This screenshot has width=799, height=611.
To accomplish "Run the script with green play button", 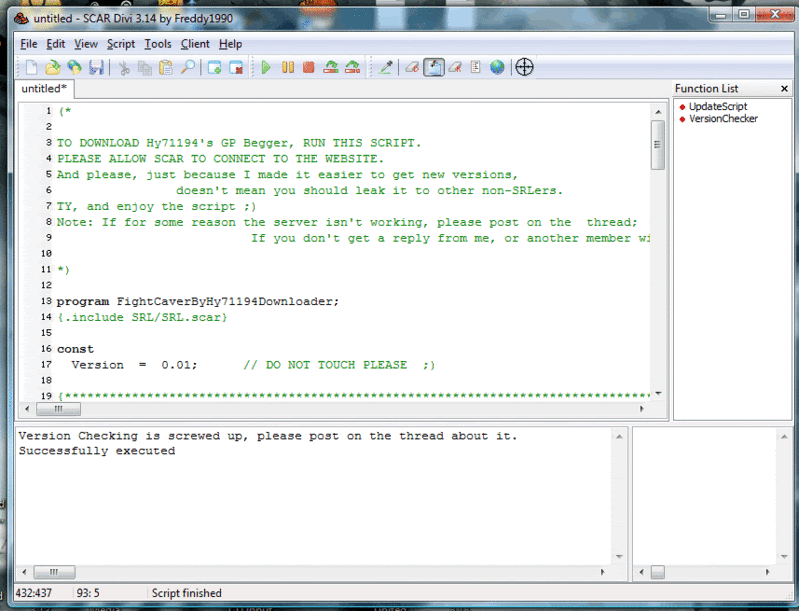I will 266,67.
